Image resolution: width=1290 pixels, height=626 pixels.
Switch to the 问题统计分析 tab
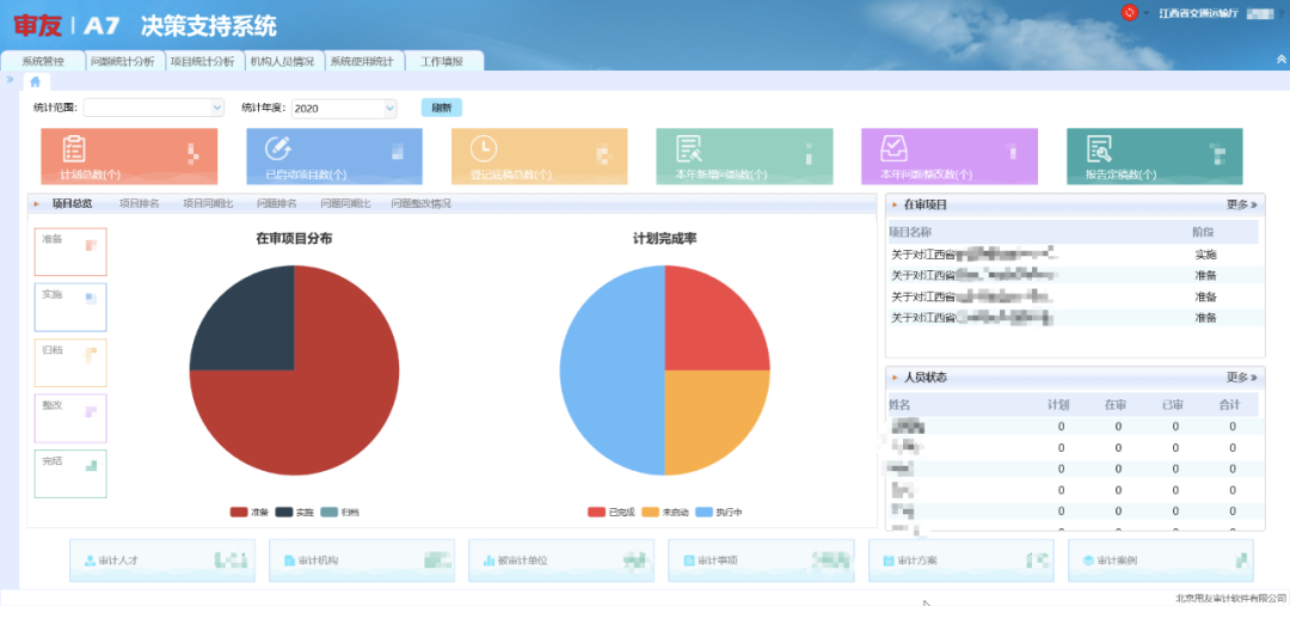122,61
